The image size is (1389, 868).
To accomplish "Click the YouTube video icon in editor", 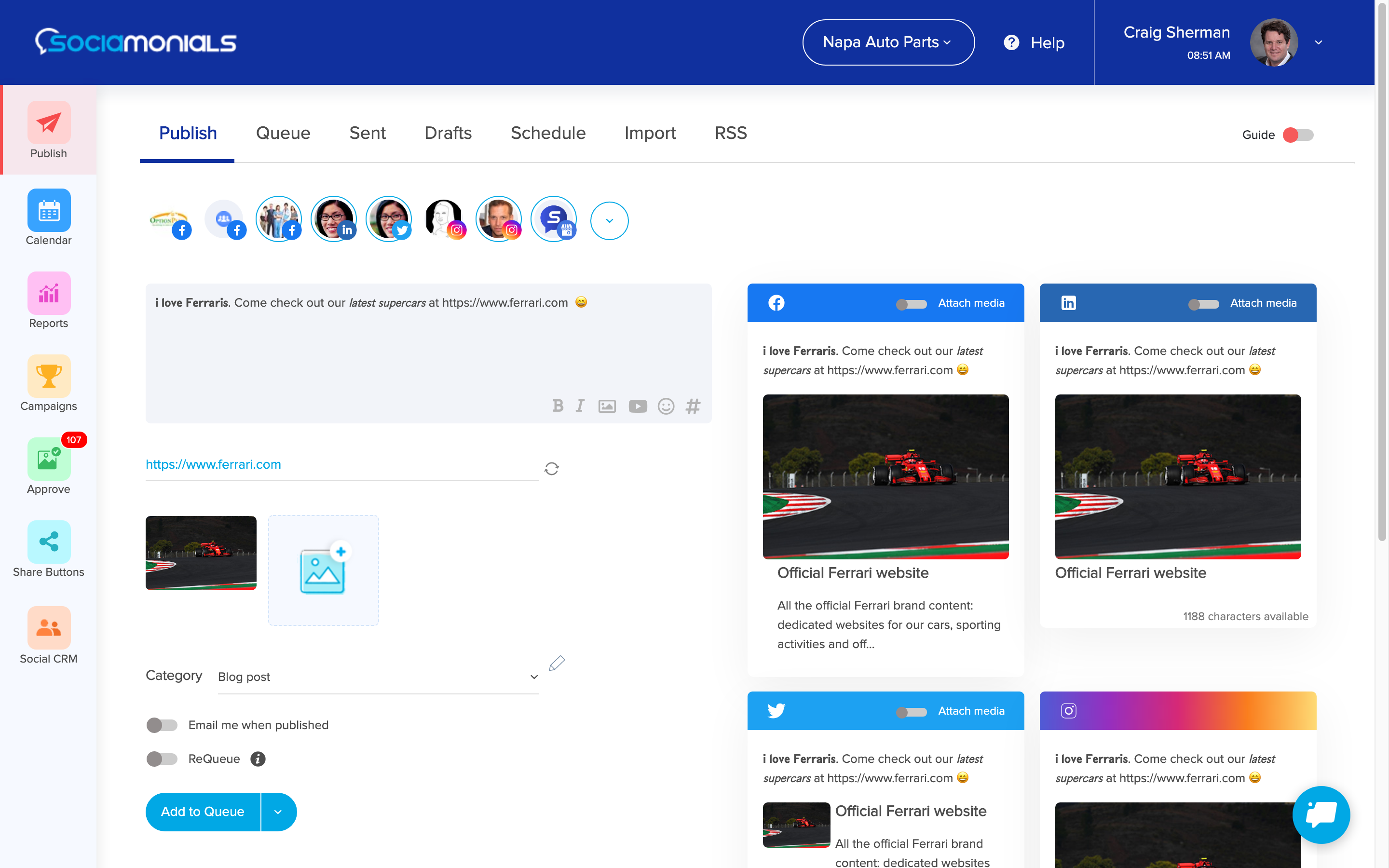I will point(637,406).
